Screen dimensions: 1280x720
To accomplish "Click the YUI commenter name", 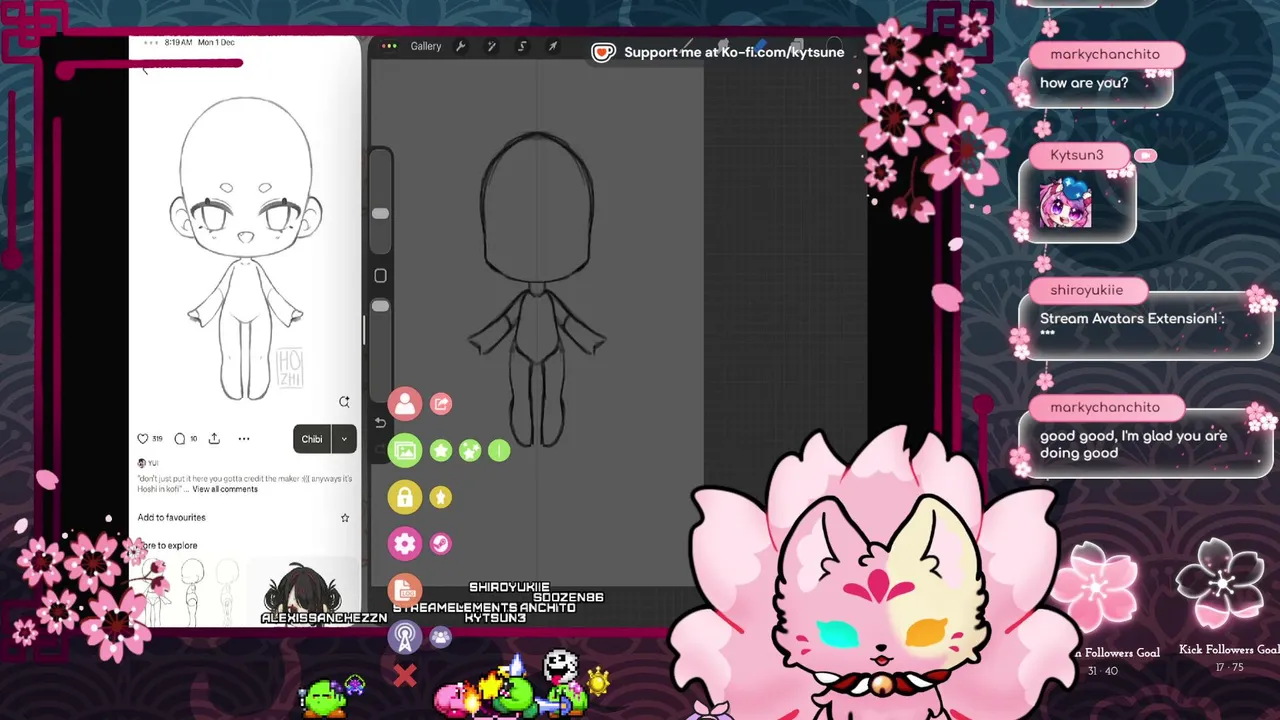I will click(153, 464).
